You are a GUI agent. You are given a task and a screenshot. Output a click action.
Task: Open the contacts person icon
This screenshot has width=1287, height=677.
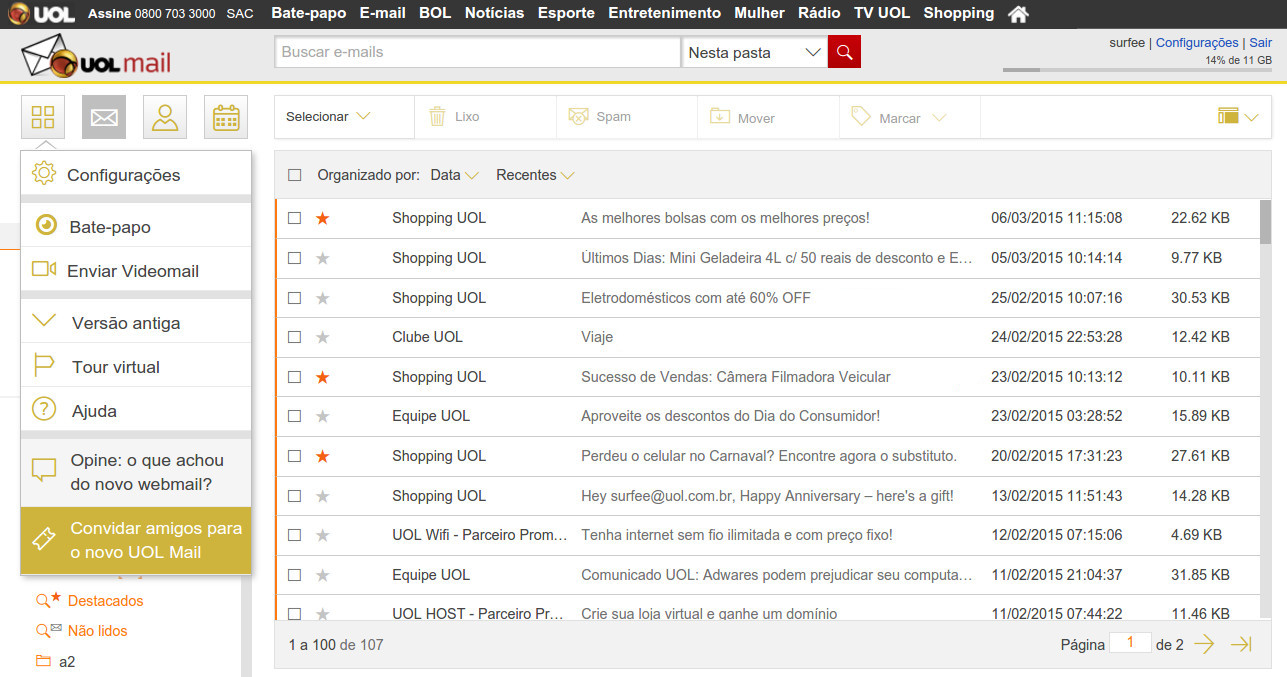point(165,118)
